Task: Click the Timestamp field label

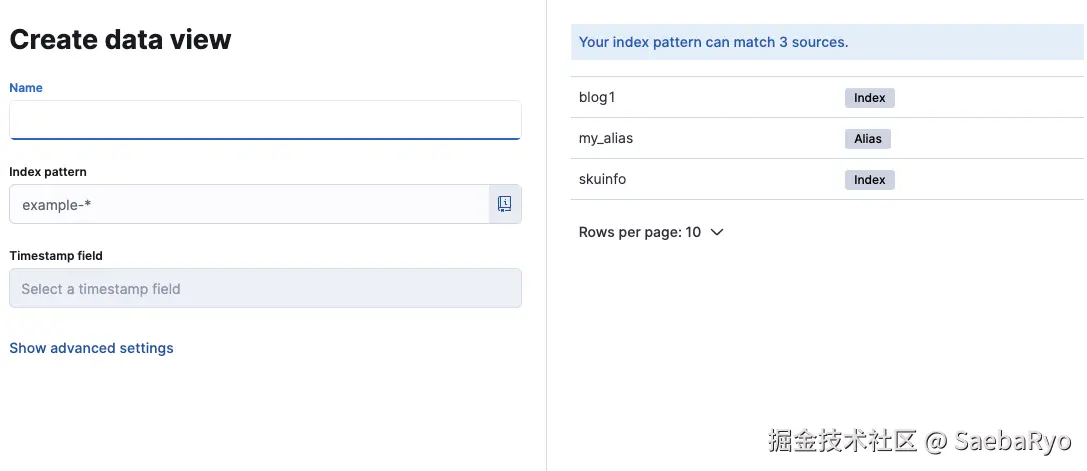Action: coord(56,256)
